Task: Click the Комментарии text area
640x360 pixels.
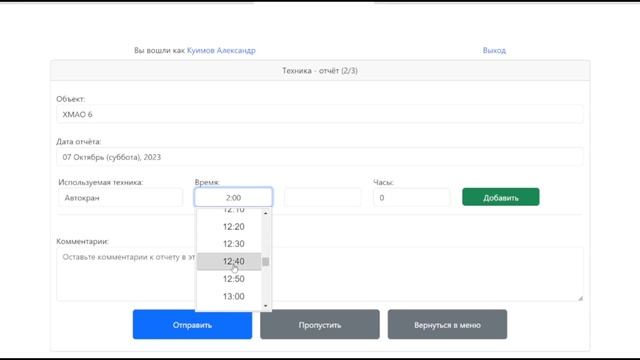Action: [320, 274]
